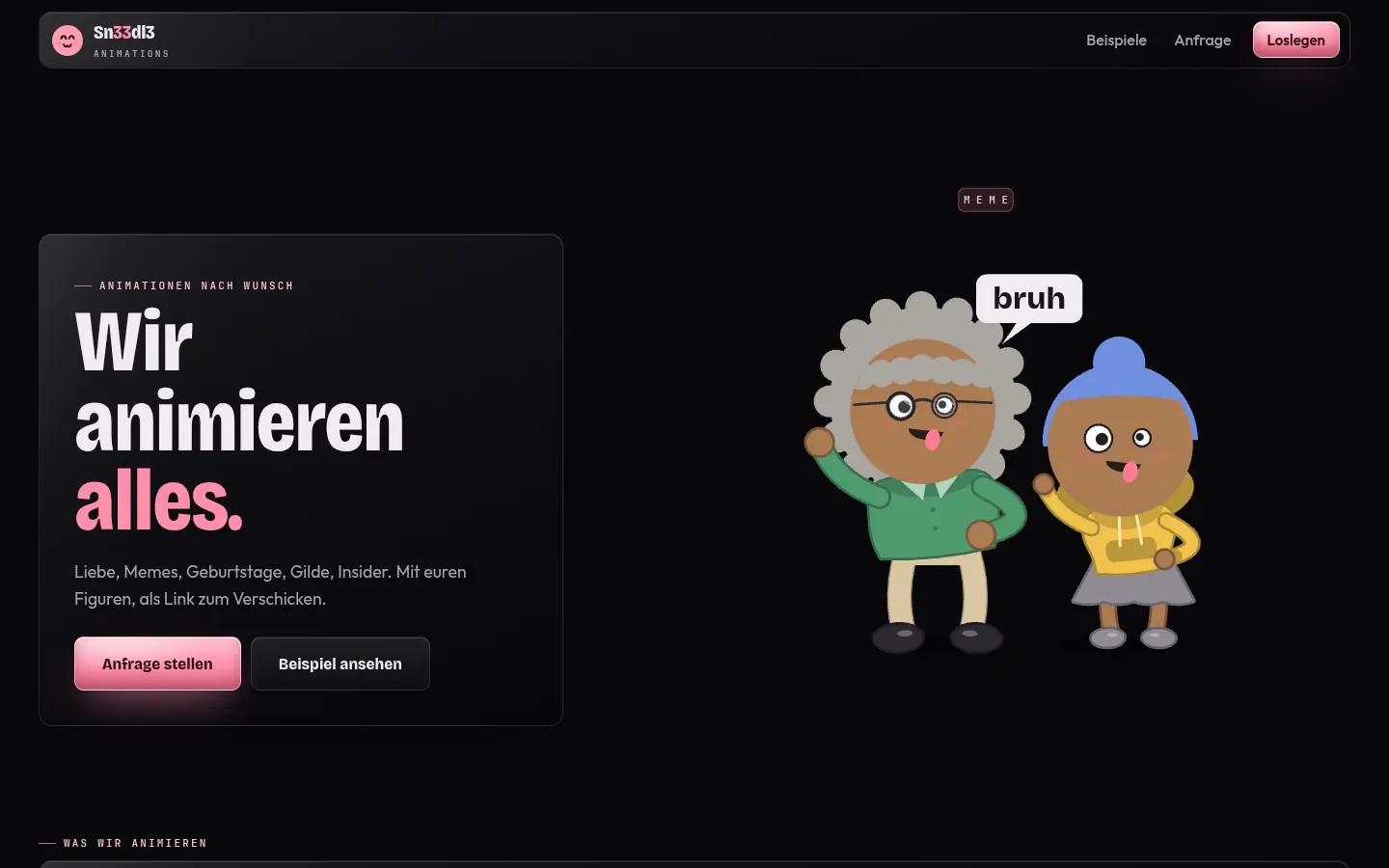This screenshot has height=868, width=1389.
Task: Click the Wir animieren alles. heading
Action: pyautogui.click(x=239, y=420)
